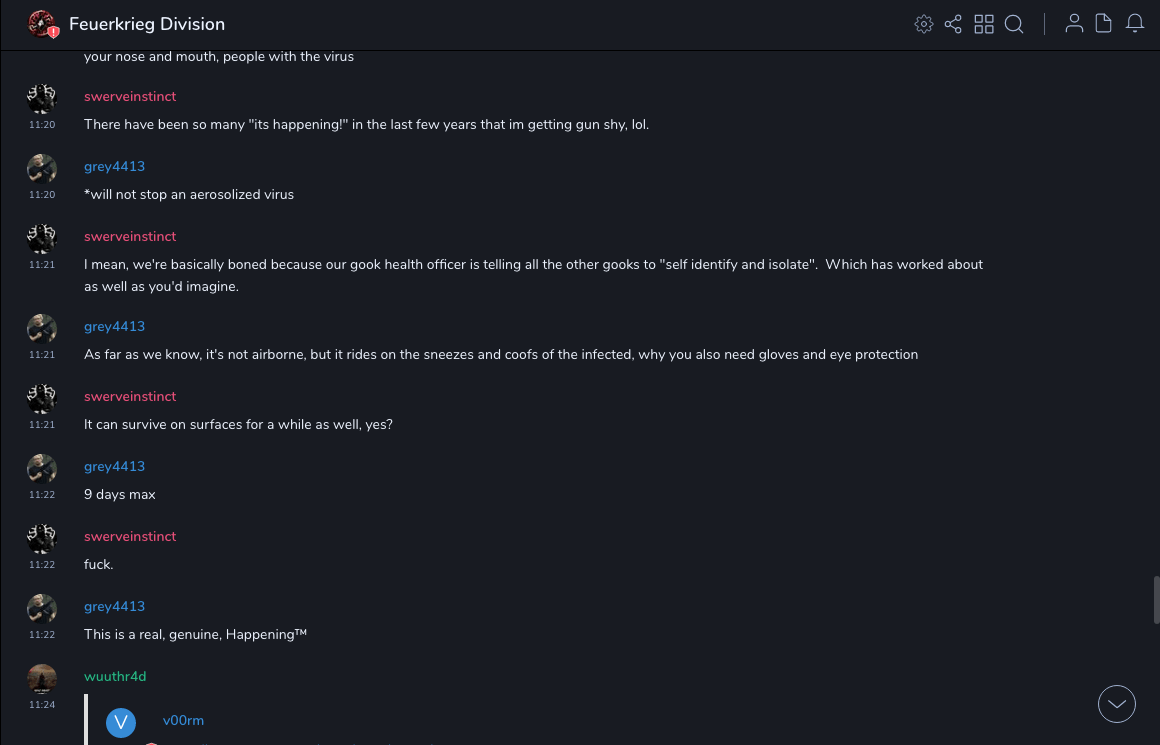
Task: Select the blue V avatar in quote
Action: point(121,723)
